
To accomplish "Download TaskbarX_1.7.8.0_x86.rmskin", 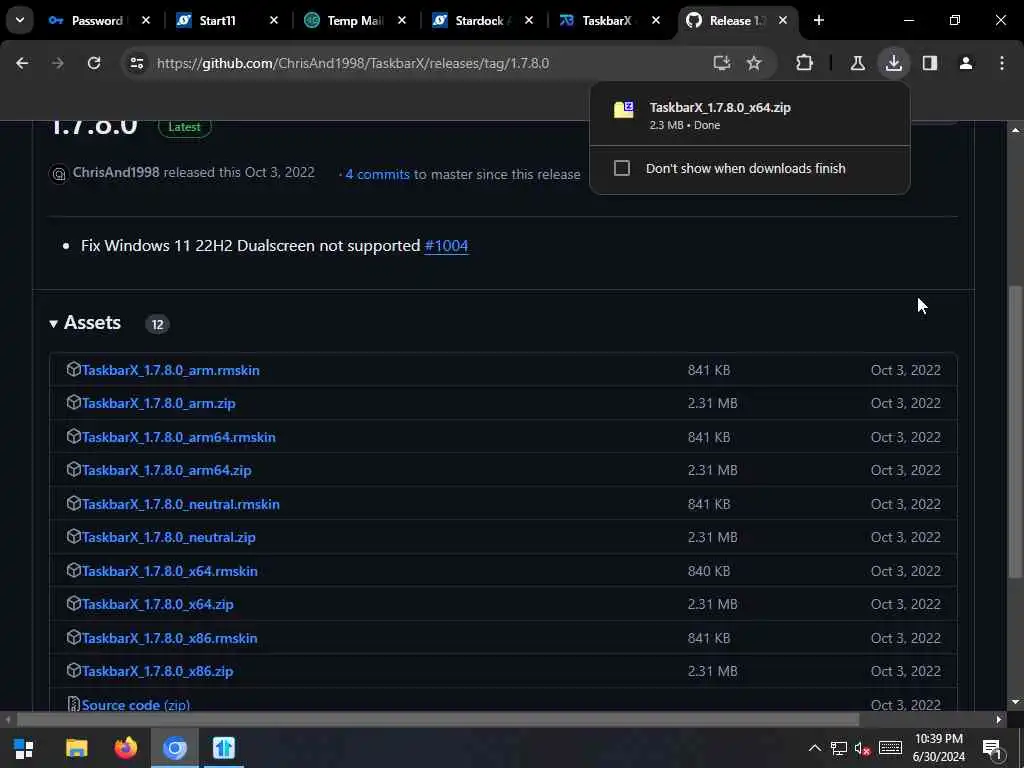I will 169,639.
